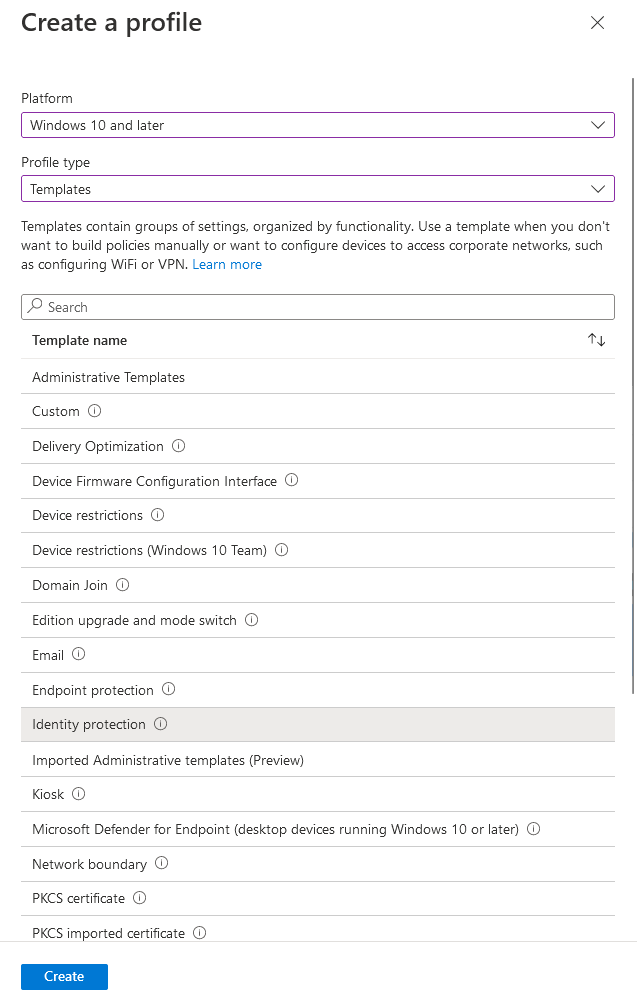Click info icon next to Kiosk
The height and width of the screenshot is (998, 637).
pyautogui.click(x=79, y=794)
